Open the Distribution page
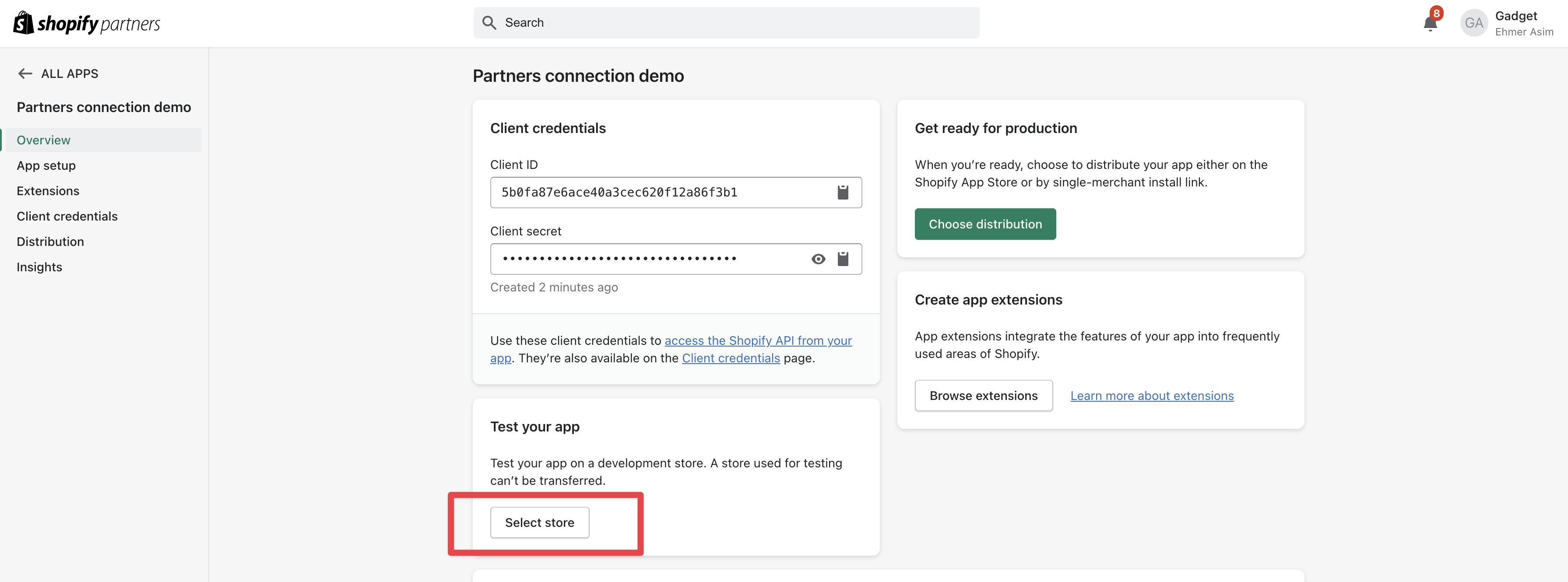 [x=50, y=242]
